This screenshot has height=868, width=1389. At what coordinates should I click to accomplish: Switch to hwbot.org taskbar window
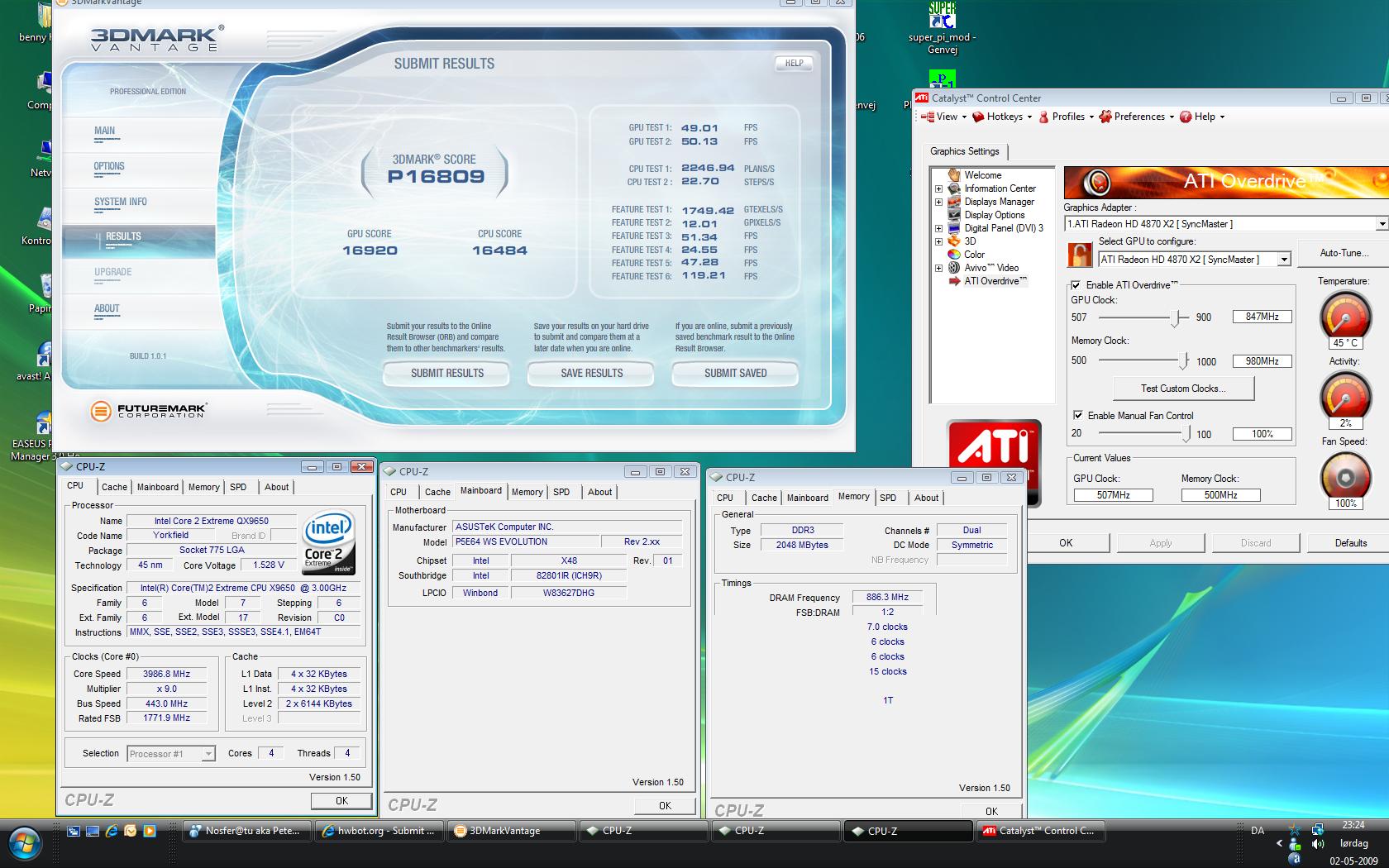(x=379, y=832)
